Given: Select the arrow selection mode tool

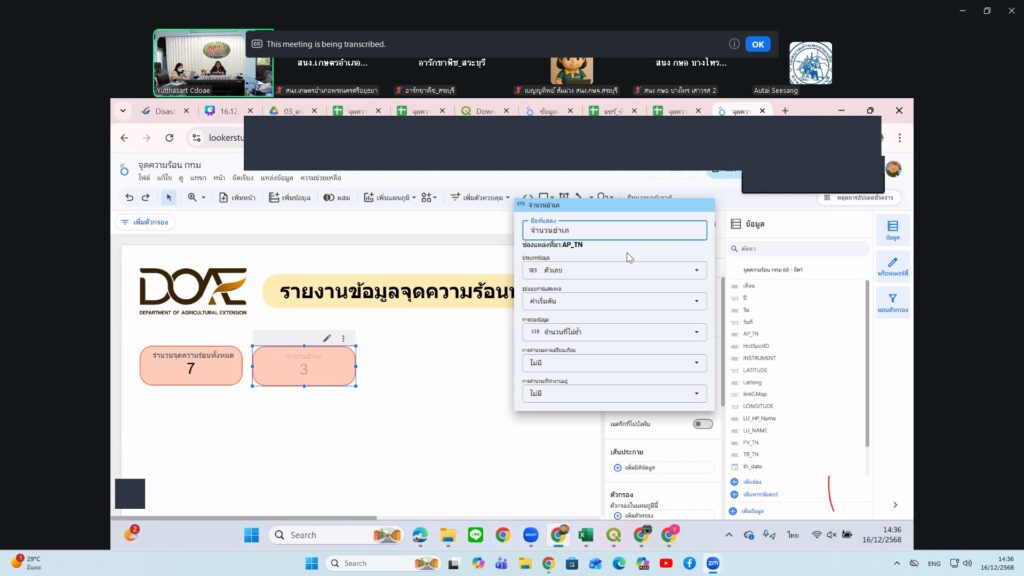Looking at the screenshot, I should click(169, 198).
